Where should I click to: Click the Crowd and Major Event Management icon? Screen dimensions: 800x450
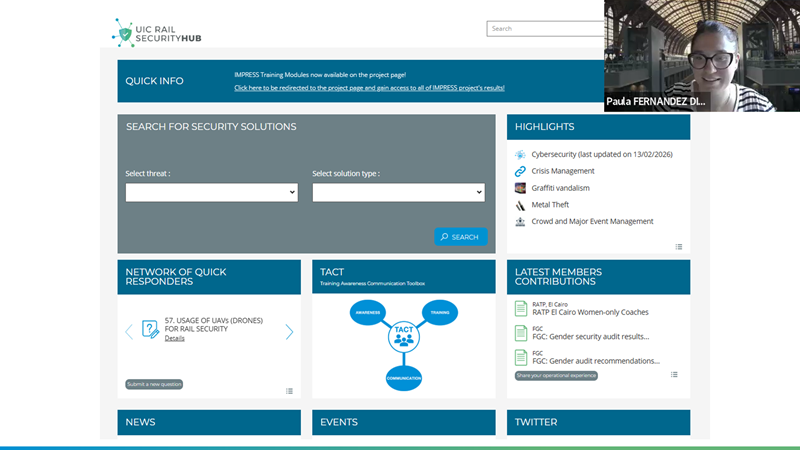[520, 221]
